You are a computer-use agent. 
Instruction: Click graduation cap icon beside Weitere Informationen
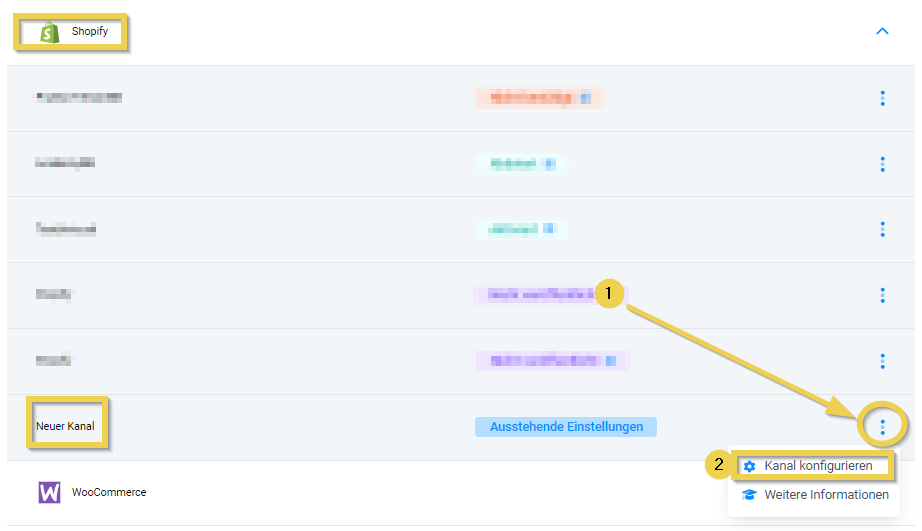pos(749,495)
